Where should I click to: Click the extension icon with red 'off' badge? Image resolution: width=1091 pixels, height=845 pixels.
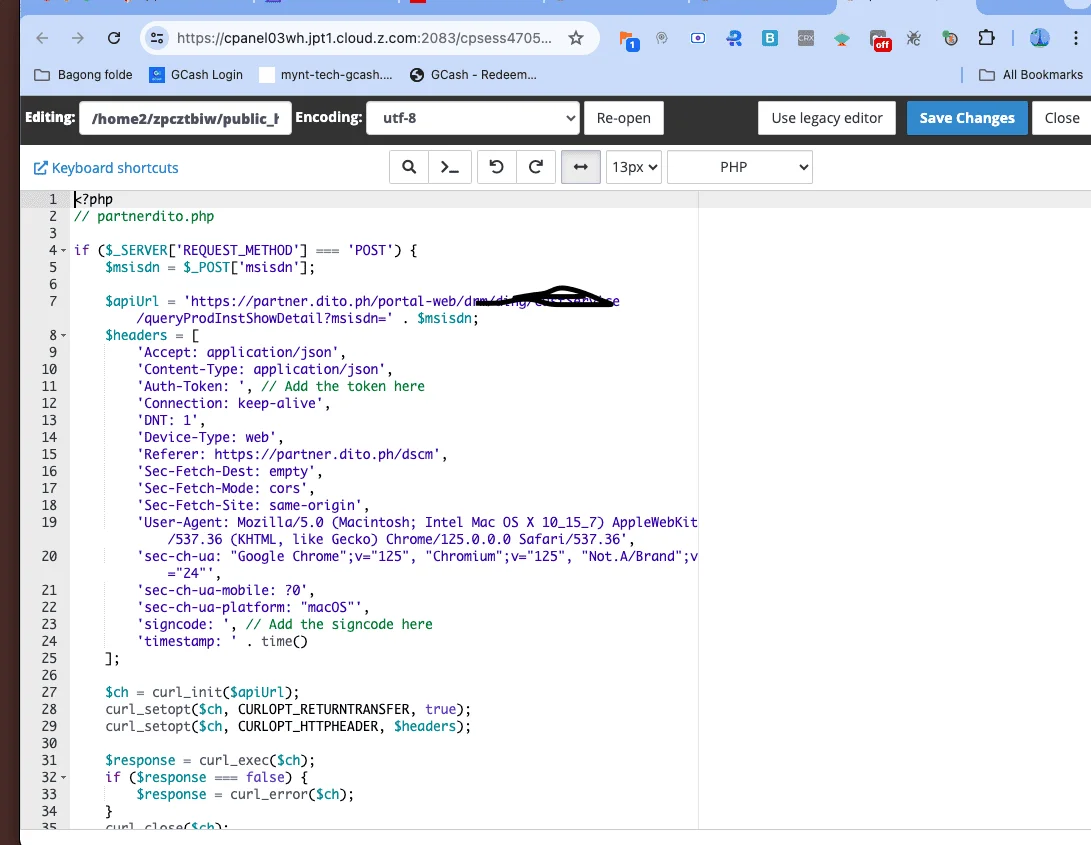tap(879, 40)
